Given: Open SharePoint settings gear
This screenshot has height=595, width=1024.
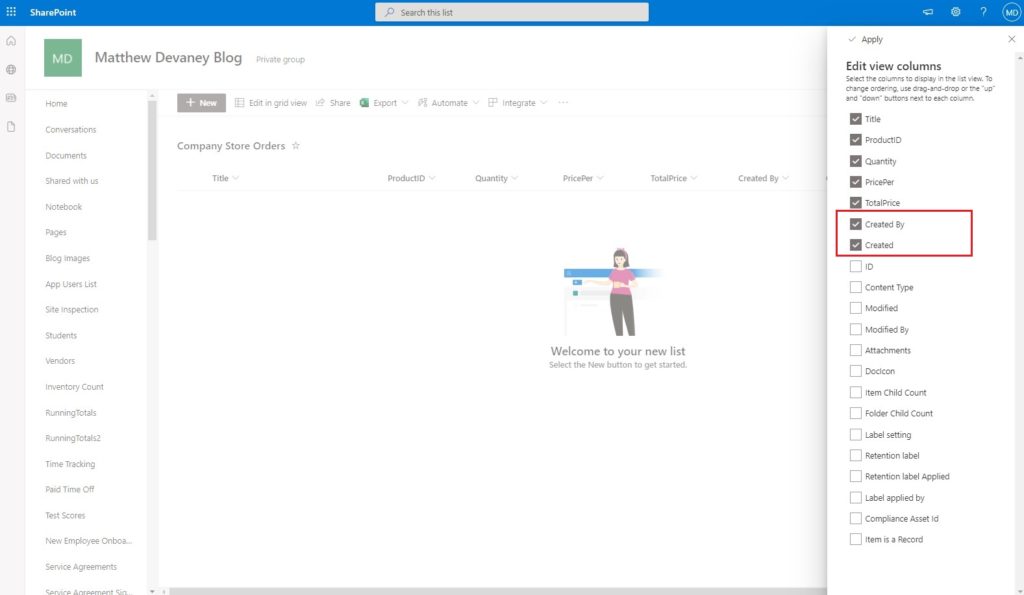Looking at the screenshot, I should coord(955,11).
